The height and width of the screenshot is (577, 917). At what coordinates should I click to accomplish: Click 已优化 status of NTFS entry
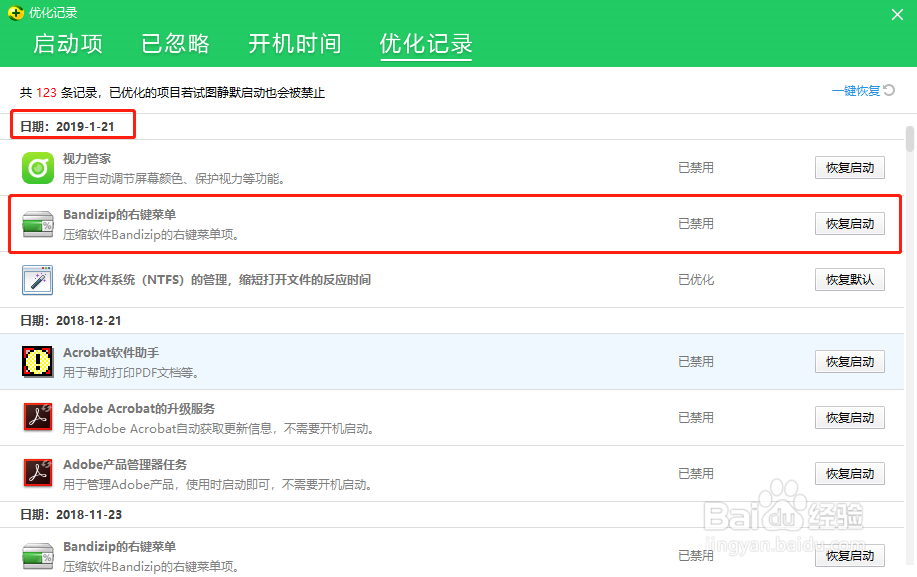(696, 280)
